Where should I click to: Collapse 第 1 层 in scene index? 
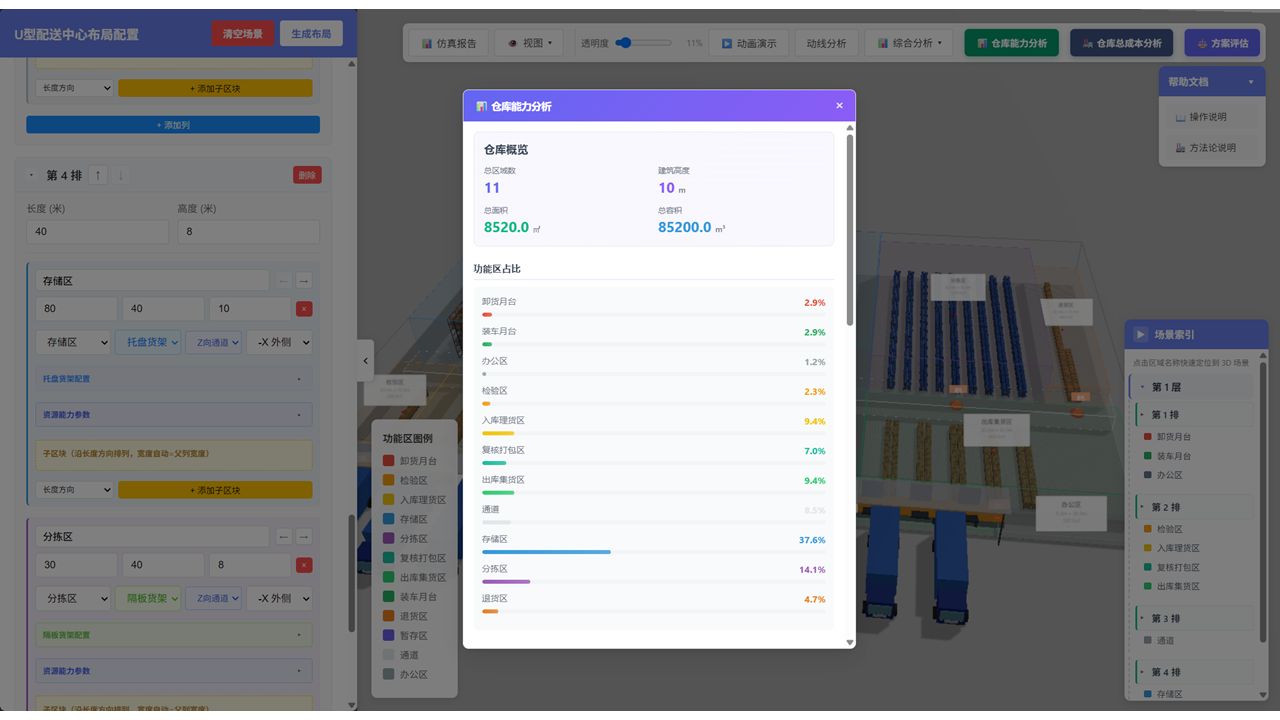pyautogui.click(x=1143, y=387)
